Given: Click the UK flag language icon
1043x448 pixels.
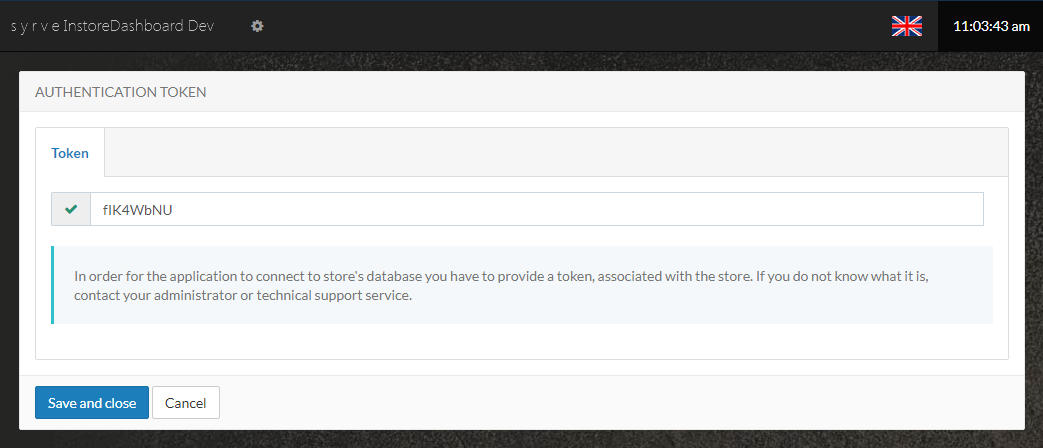Looking at the screenshot, I should coord(906,26).
